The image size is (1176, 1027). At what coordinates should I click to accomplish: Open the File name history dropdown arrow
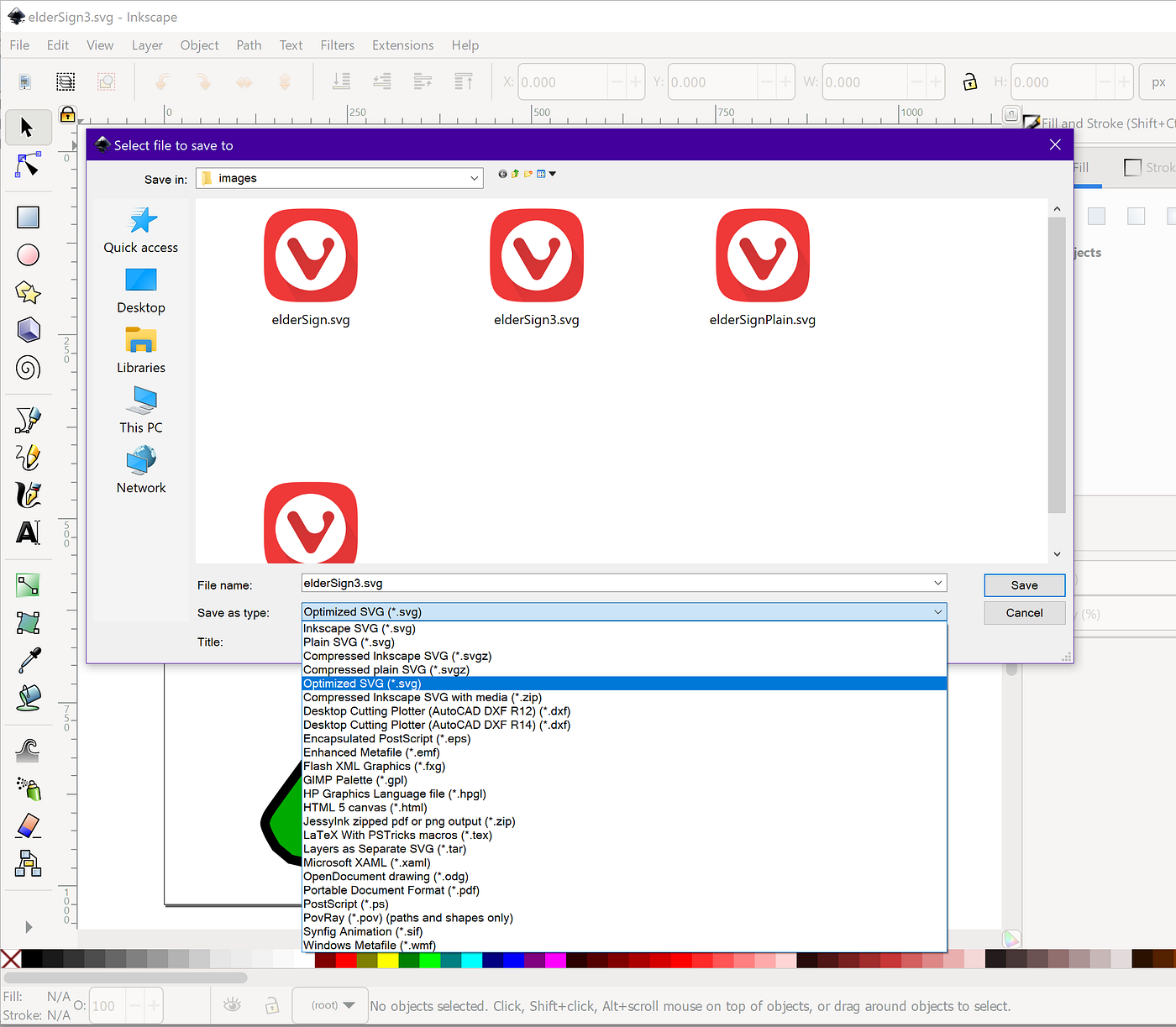[938, 583]
